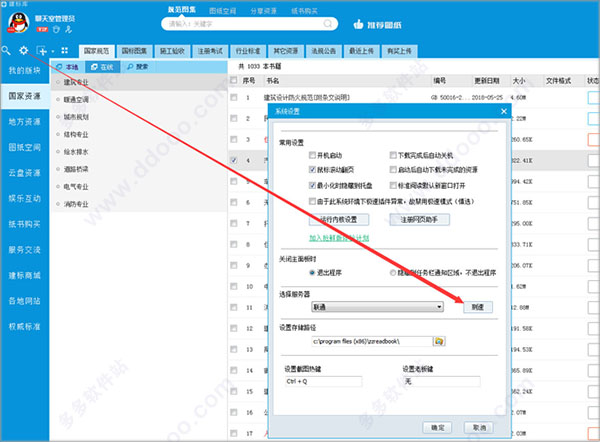Viewport: 600px width, 442px height.
Task: Open 我的版块 in left sidebar
Action: (24, 70)
